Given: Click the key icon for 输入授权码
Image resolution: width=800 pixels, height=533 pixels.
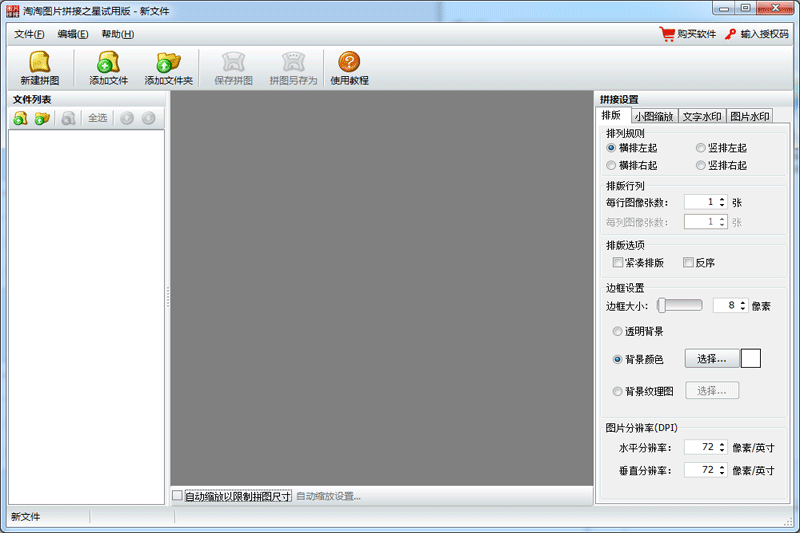Looking at the screenshot, I should (731, 34).
